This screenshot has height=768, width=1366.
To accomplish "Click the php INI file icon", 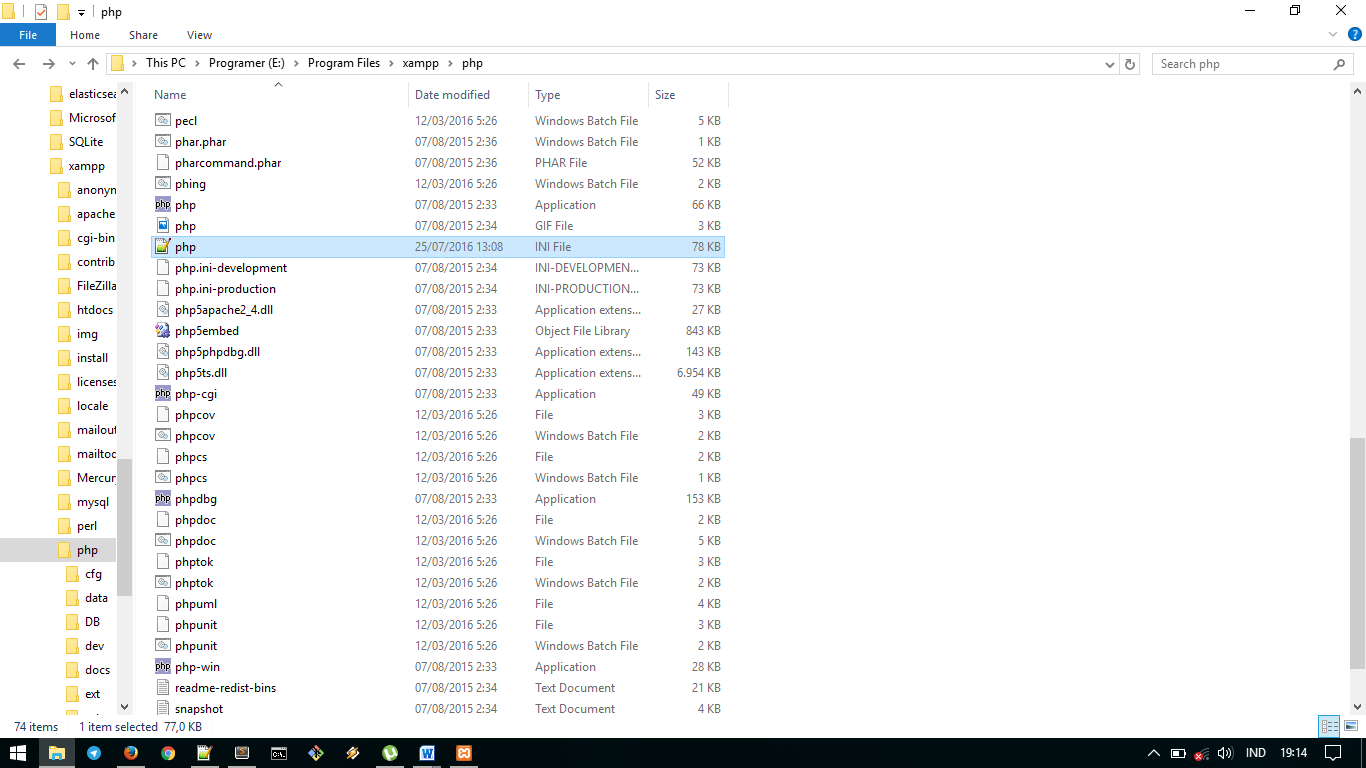I will coord(163,246).
